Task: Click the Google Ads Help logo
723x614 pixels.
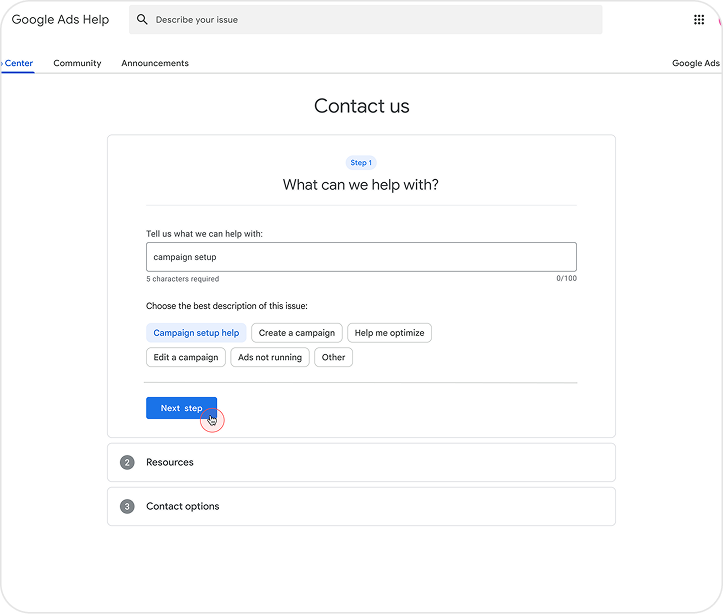Action: [x=60, y=20]
